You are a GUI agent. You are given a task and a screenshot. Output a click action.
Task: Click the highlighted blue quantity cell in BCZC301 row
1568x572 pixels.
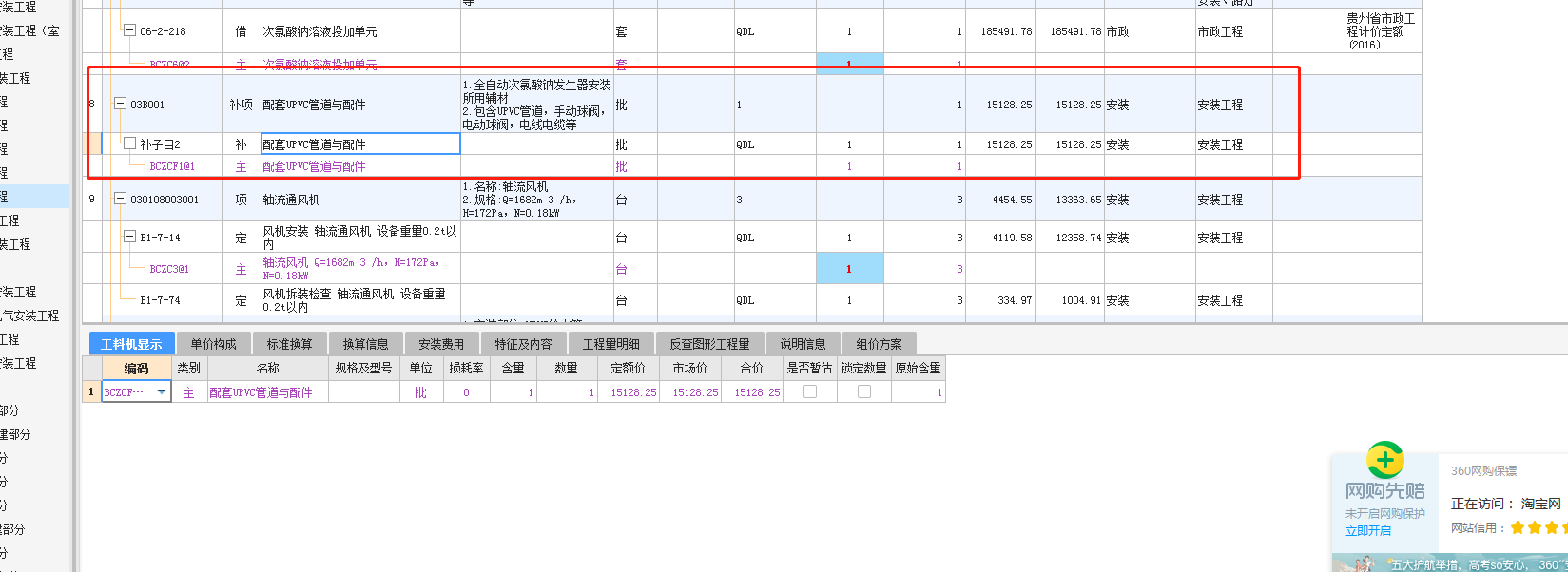pos(849,269)
